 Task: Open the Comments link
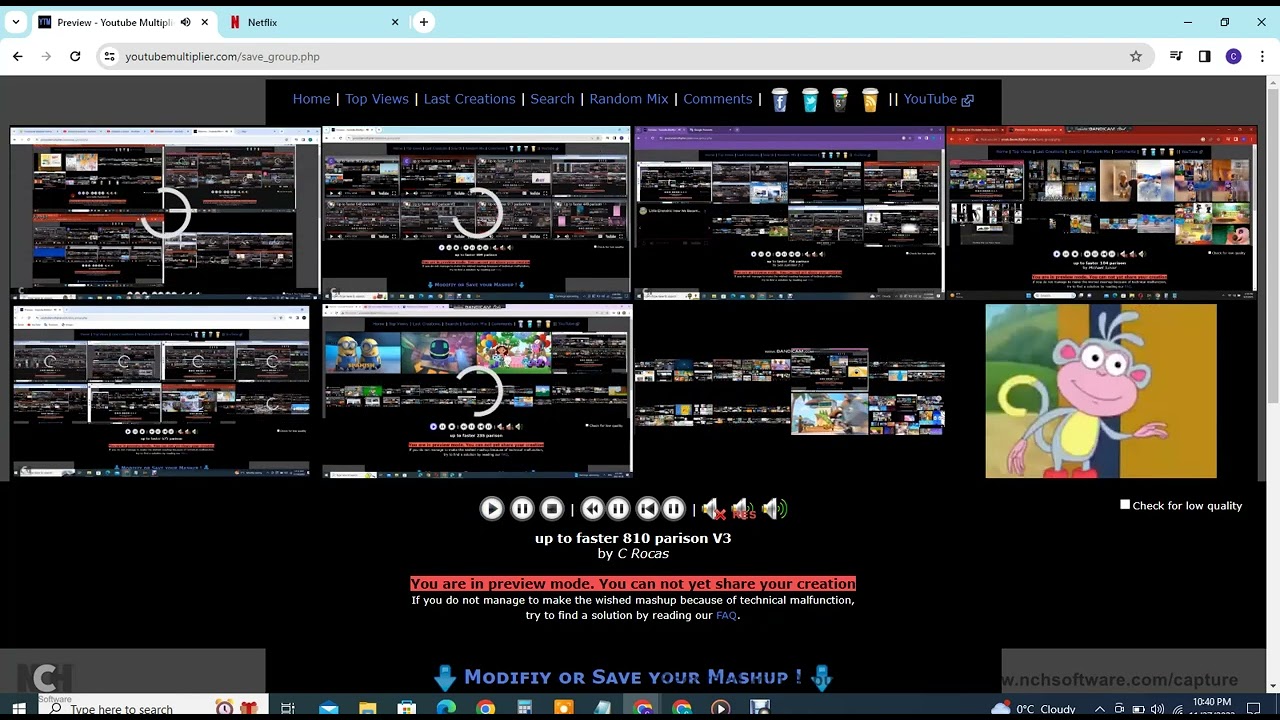point(718,99)
